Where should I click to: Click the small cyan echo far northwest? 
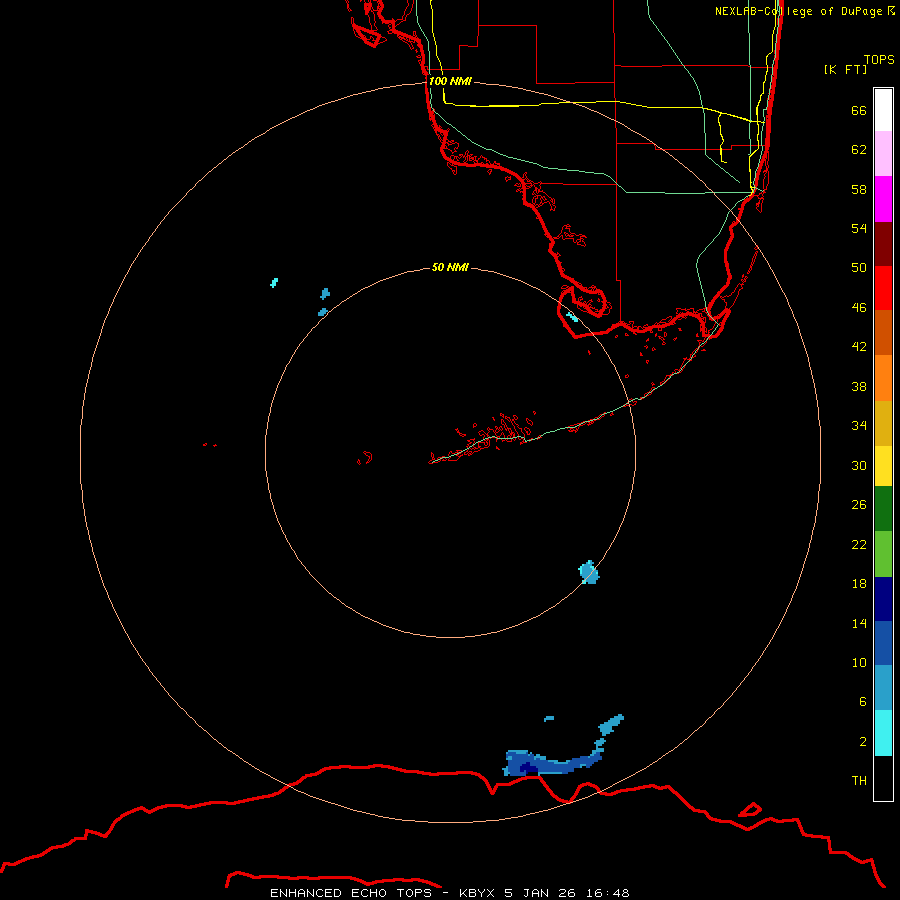coord(274,282)
